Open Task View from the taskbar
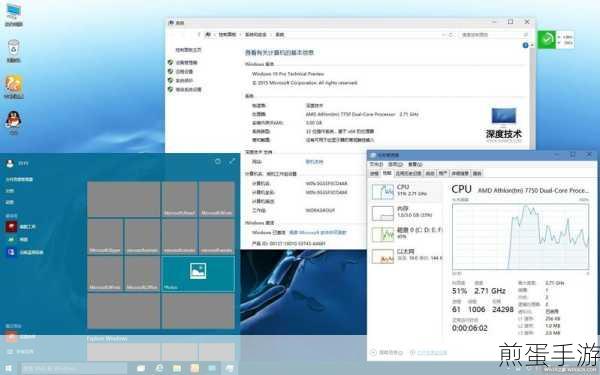 (x=141, y=368)
